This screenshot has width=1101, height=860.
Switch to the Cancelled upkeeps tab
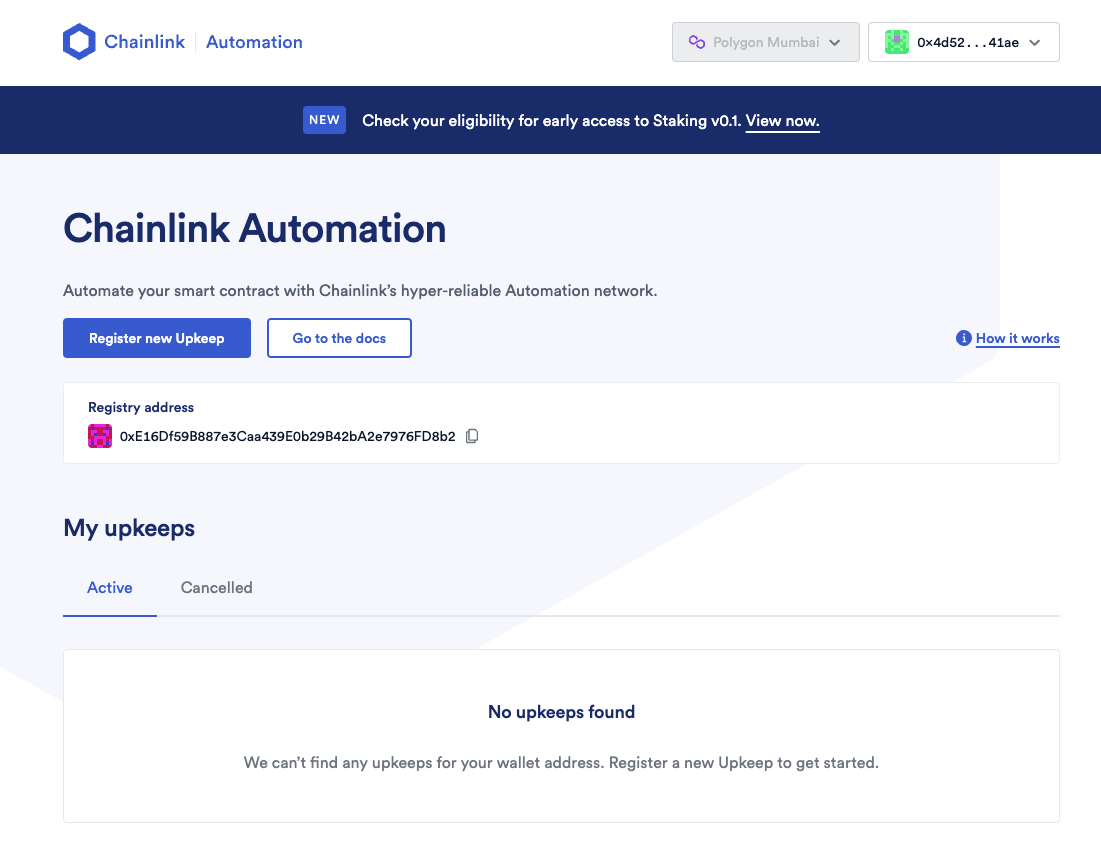pos(216,588)
